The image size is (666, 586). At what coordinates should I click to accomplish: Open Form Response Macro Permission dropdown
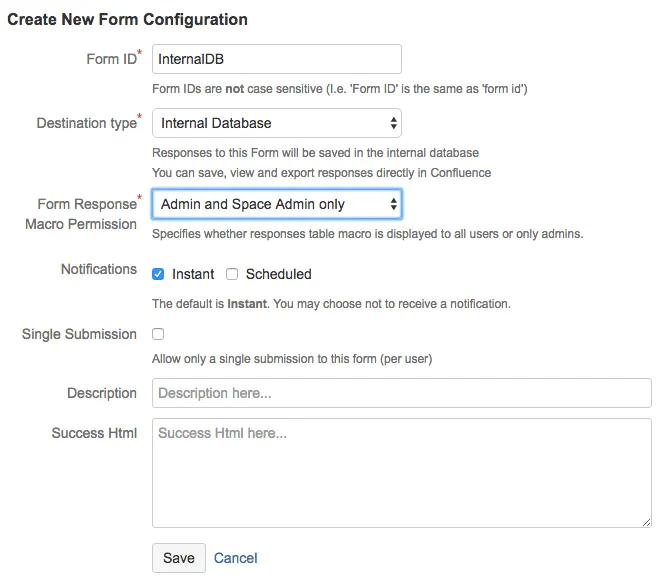[277, 204]
